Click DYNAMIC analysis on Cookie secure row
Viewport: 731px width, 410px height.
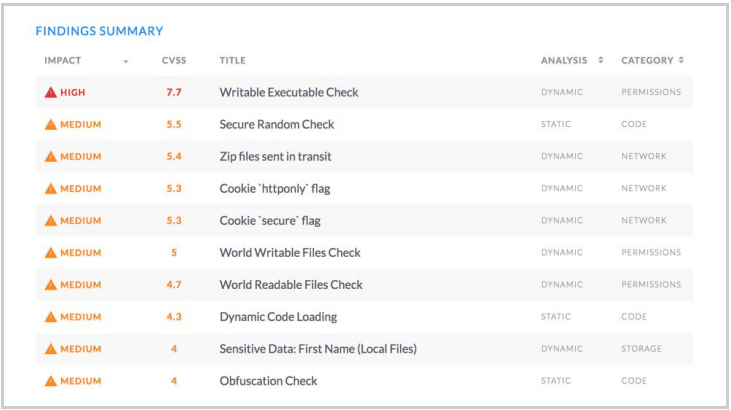click(x=562, y=221)
